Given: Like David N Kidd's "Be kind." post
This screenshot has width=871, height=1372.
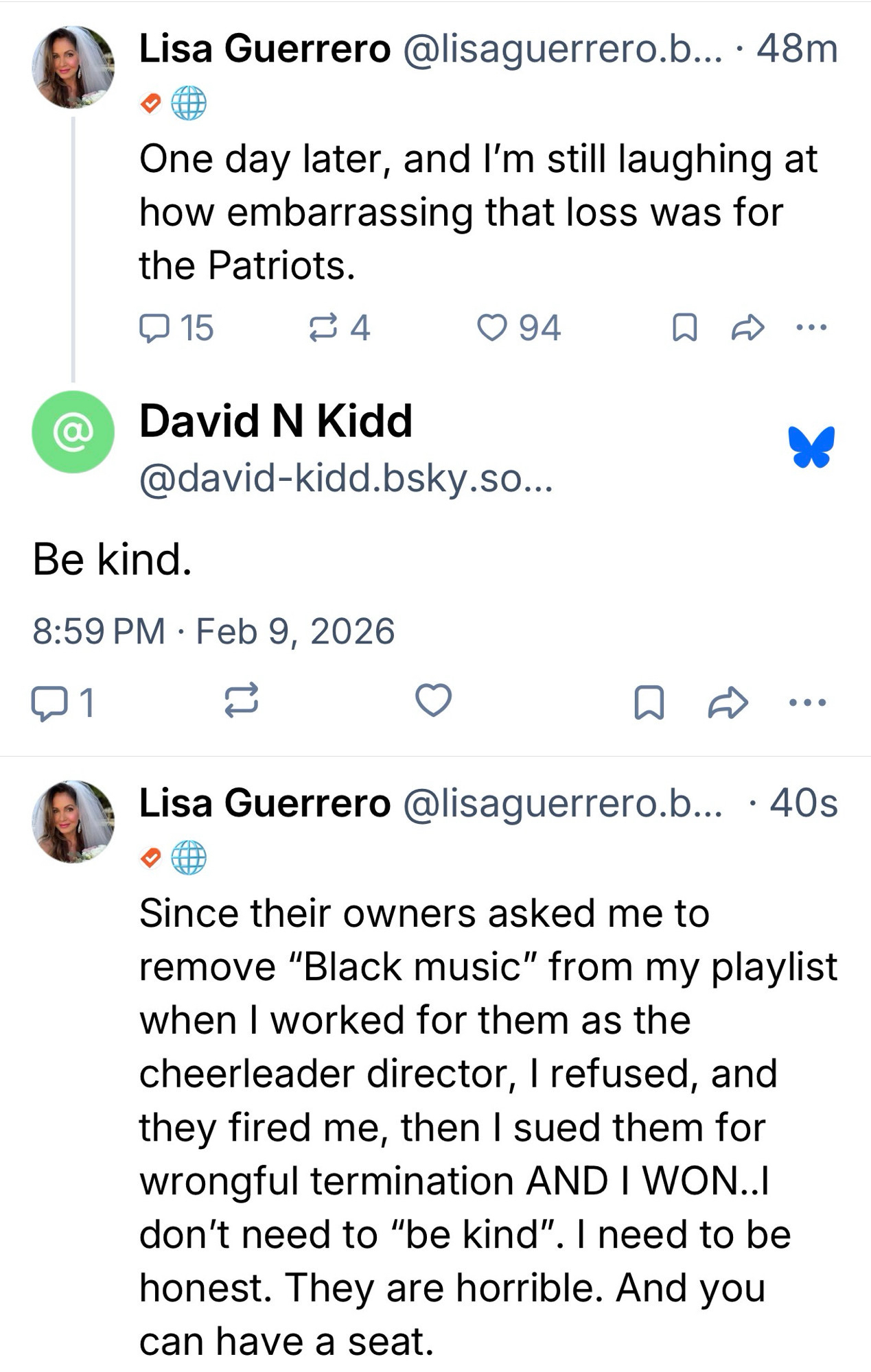Looking at the screenshot, I should (434, 701).
